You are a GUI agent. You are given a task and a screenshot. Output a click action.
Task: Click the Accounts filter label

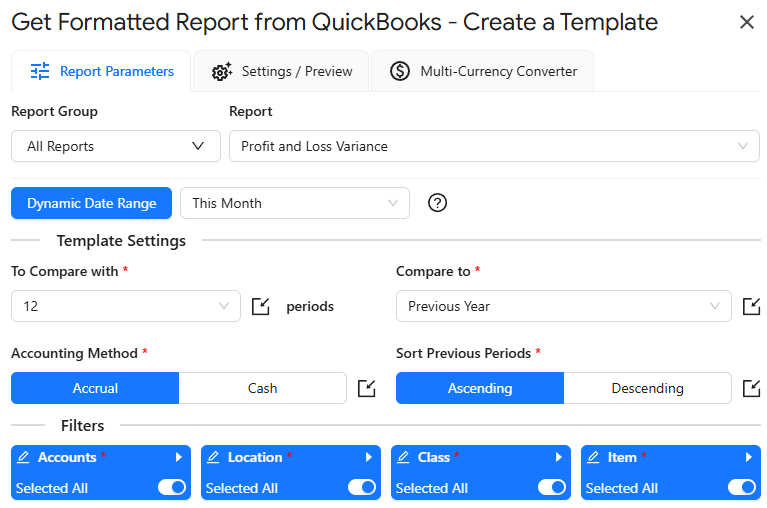tap(67, 457)
